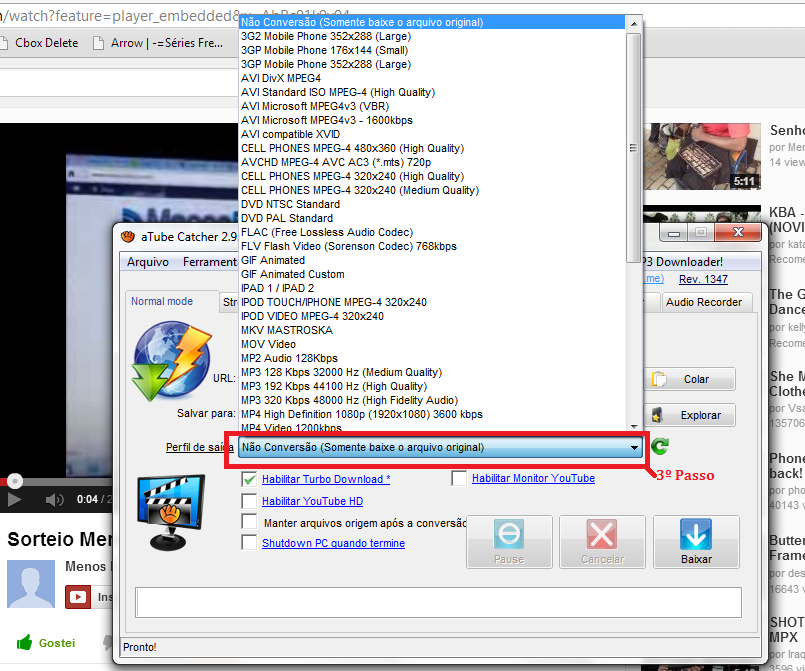Click the Habilitar Turbo Download link
The height and width of the screenshot is (671, 805).
(x=326, y=479)
